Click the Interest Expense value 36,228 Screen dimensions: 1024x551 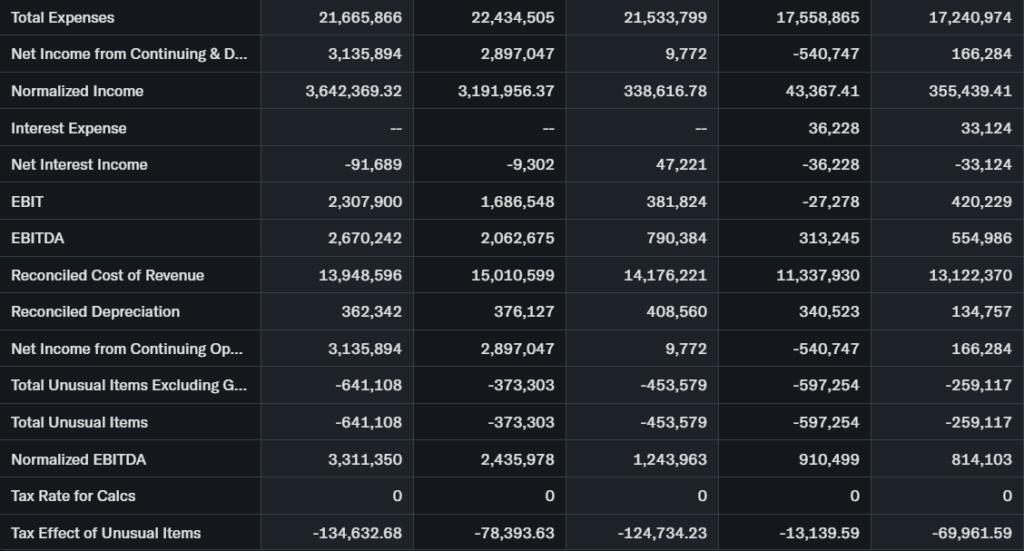point(833,128)
